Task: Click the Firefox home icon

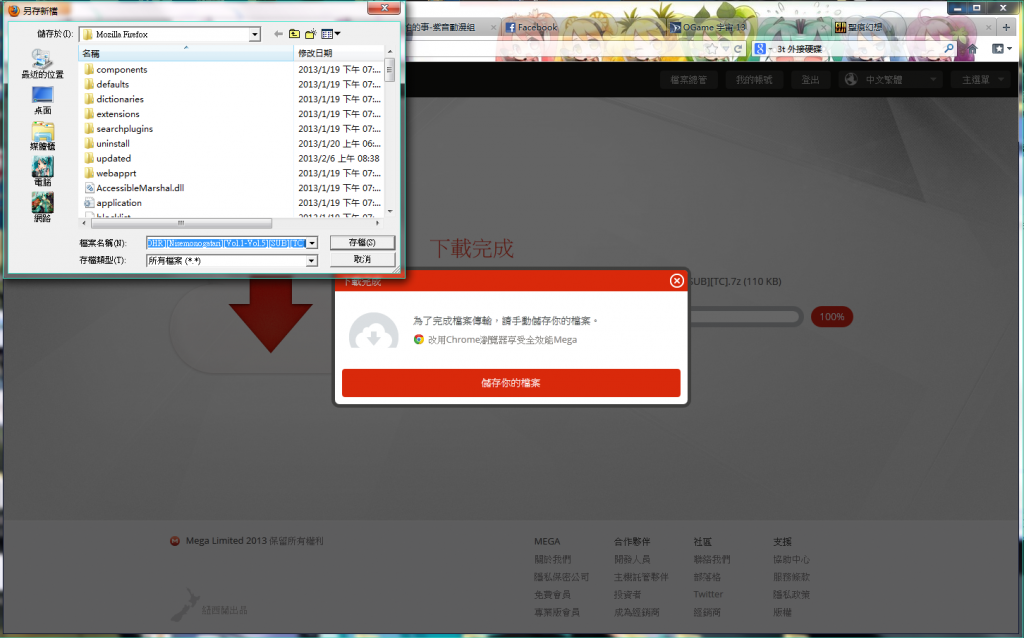Action: point(973,48)
